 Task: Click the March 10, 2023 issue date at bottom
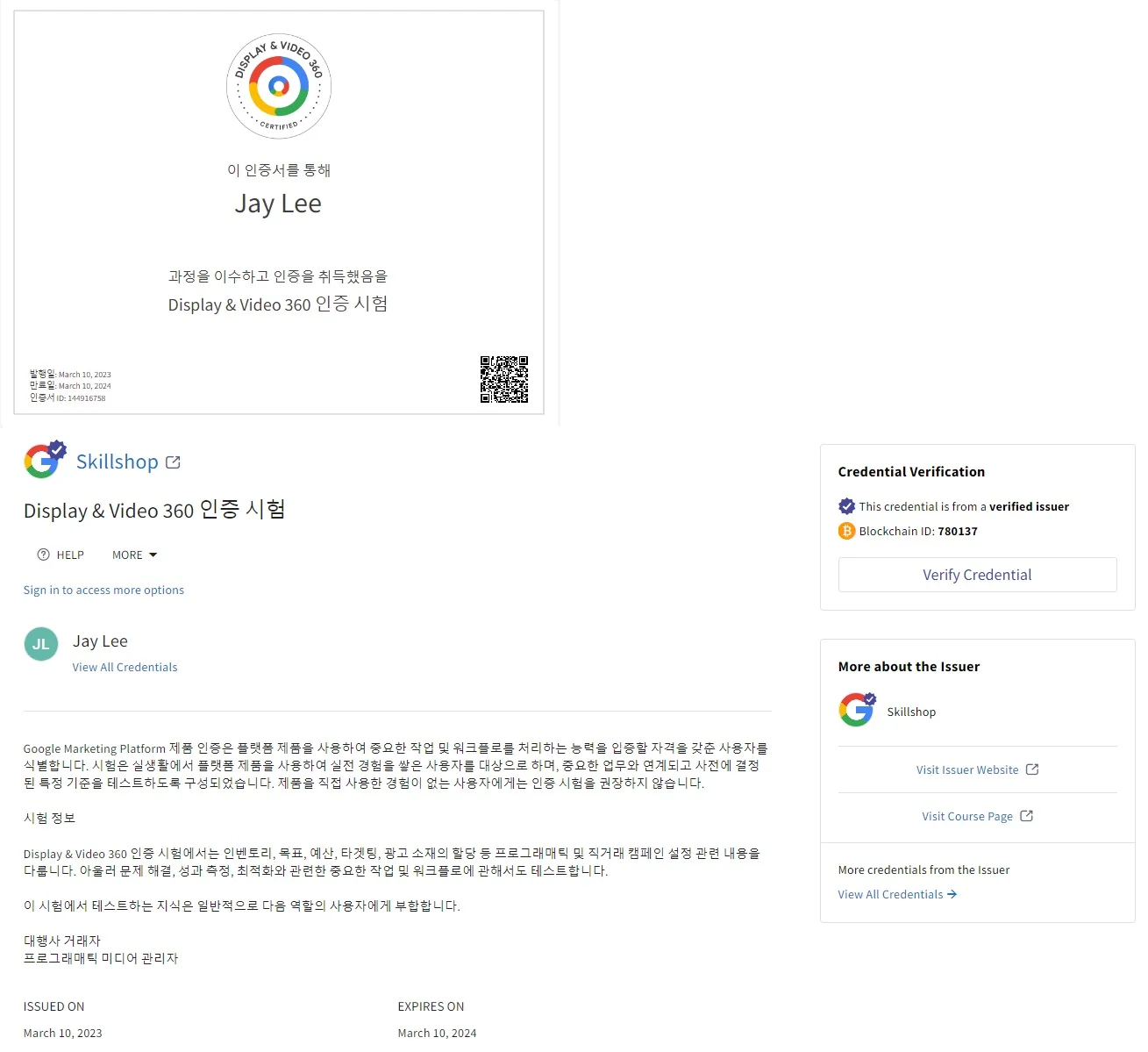click(x=63, y=1033)
